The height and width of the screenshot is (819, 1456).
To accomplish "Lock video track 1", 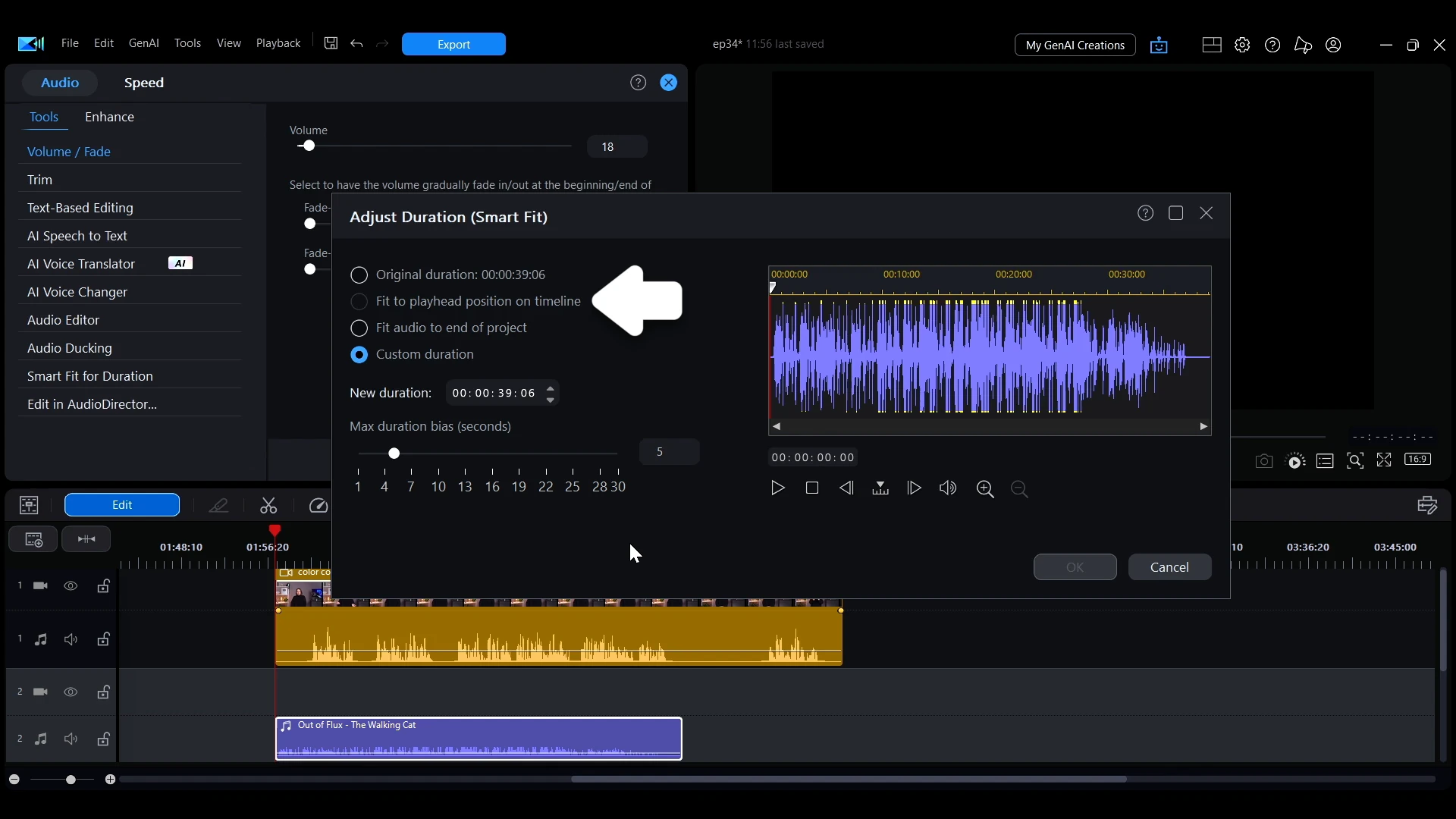I will point(103,586).
